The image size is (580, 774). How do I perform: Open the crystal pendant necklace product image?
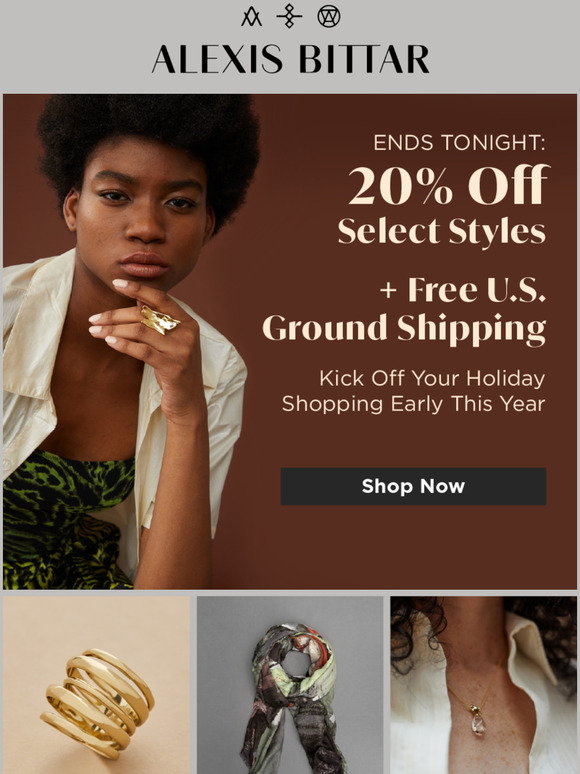coord(484,685)
